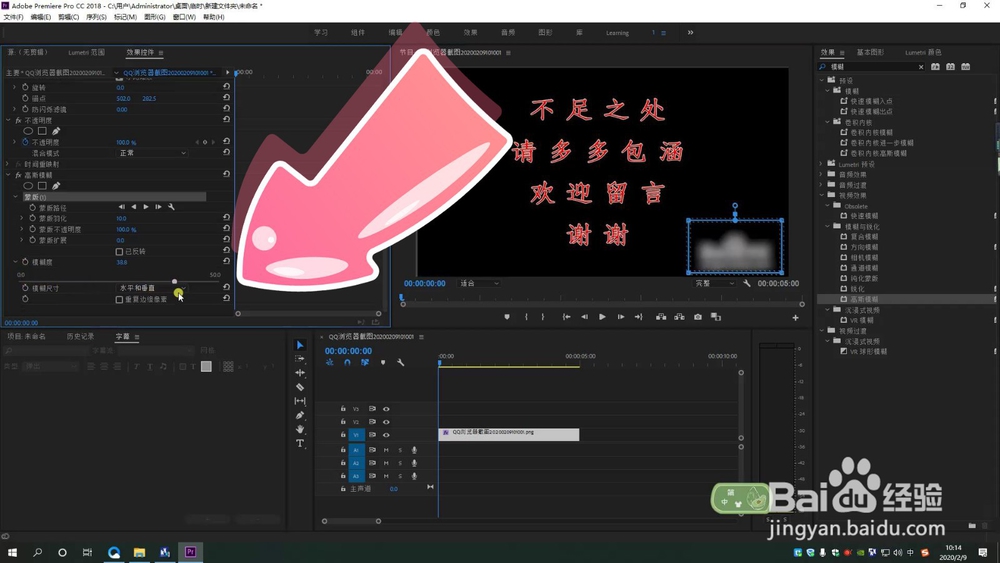
Task: Click the Play button in Program Monitor
Action: (602, 317)
